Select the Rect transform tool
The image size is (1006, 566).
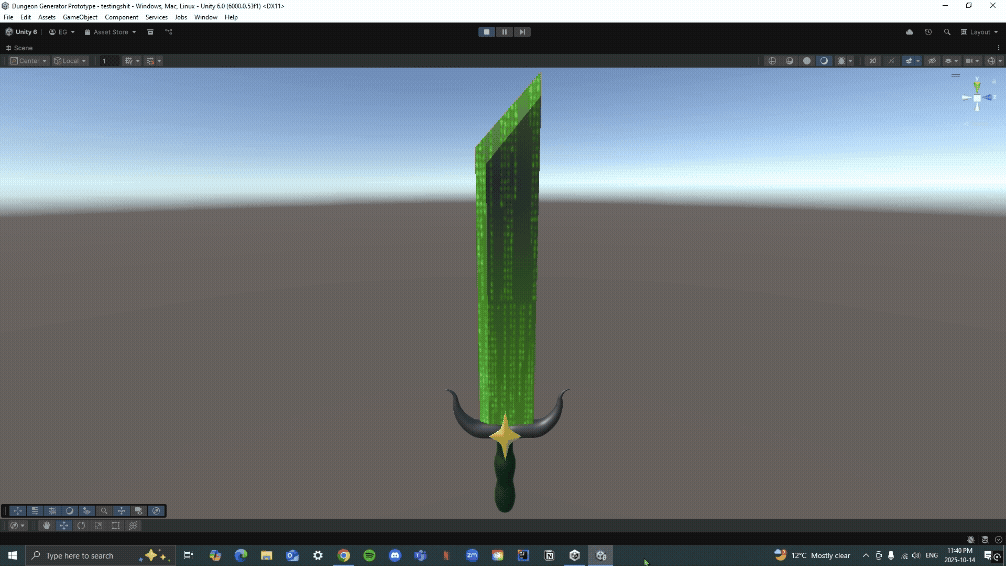115,526
